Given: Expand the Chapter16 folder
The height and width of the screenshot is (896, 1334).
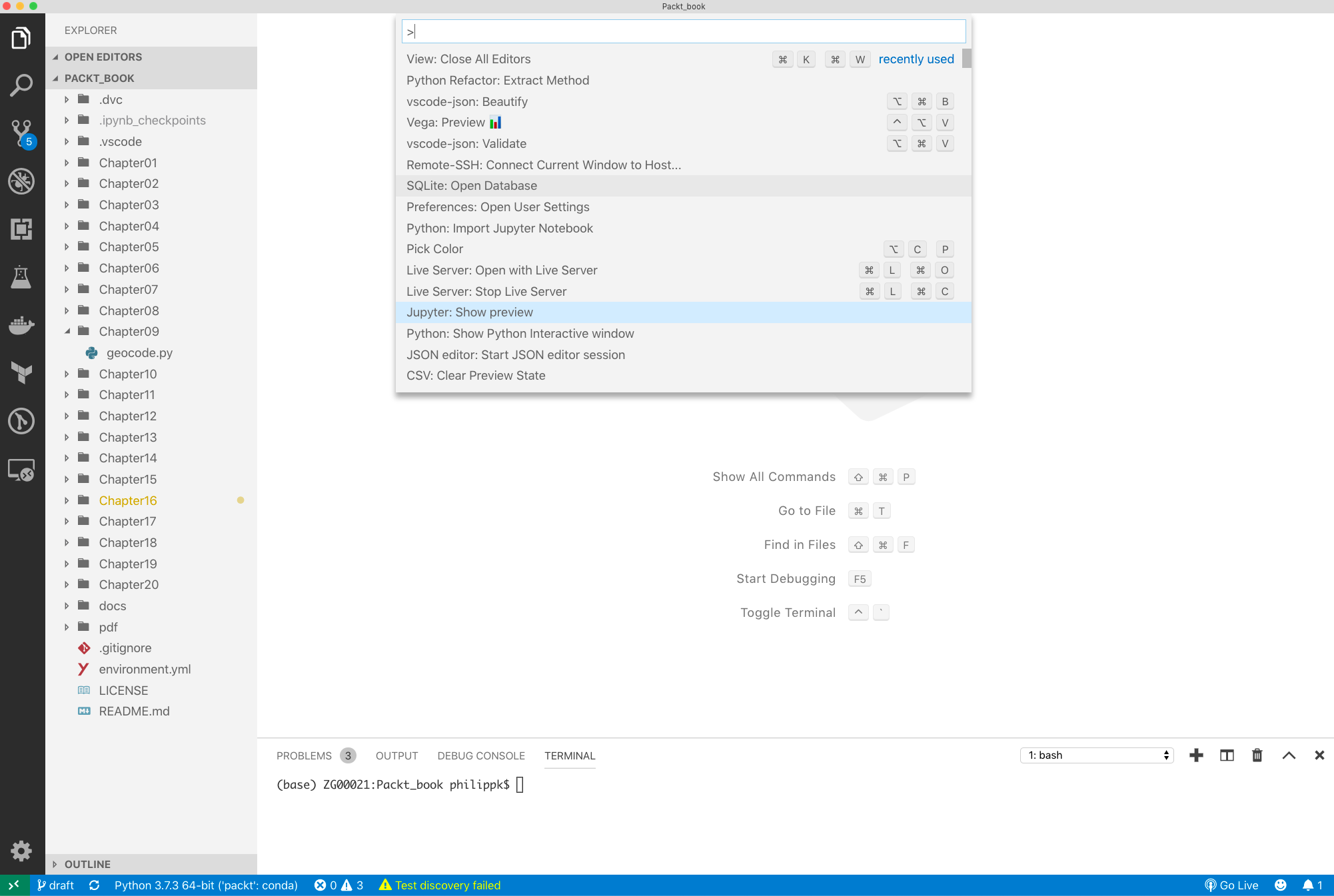Looking at the screenshot, I should click(128, 500).
